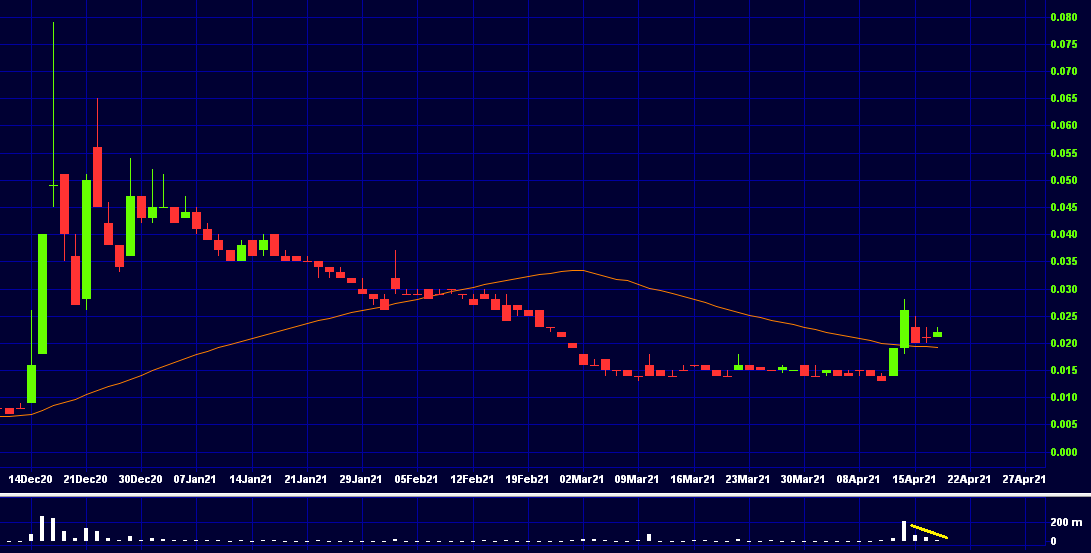1091x553 pixels.
Task: Click the 0.005 price axis label
Action: [1063, 425]
